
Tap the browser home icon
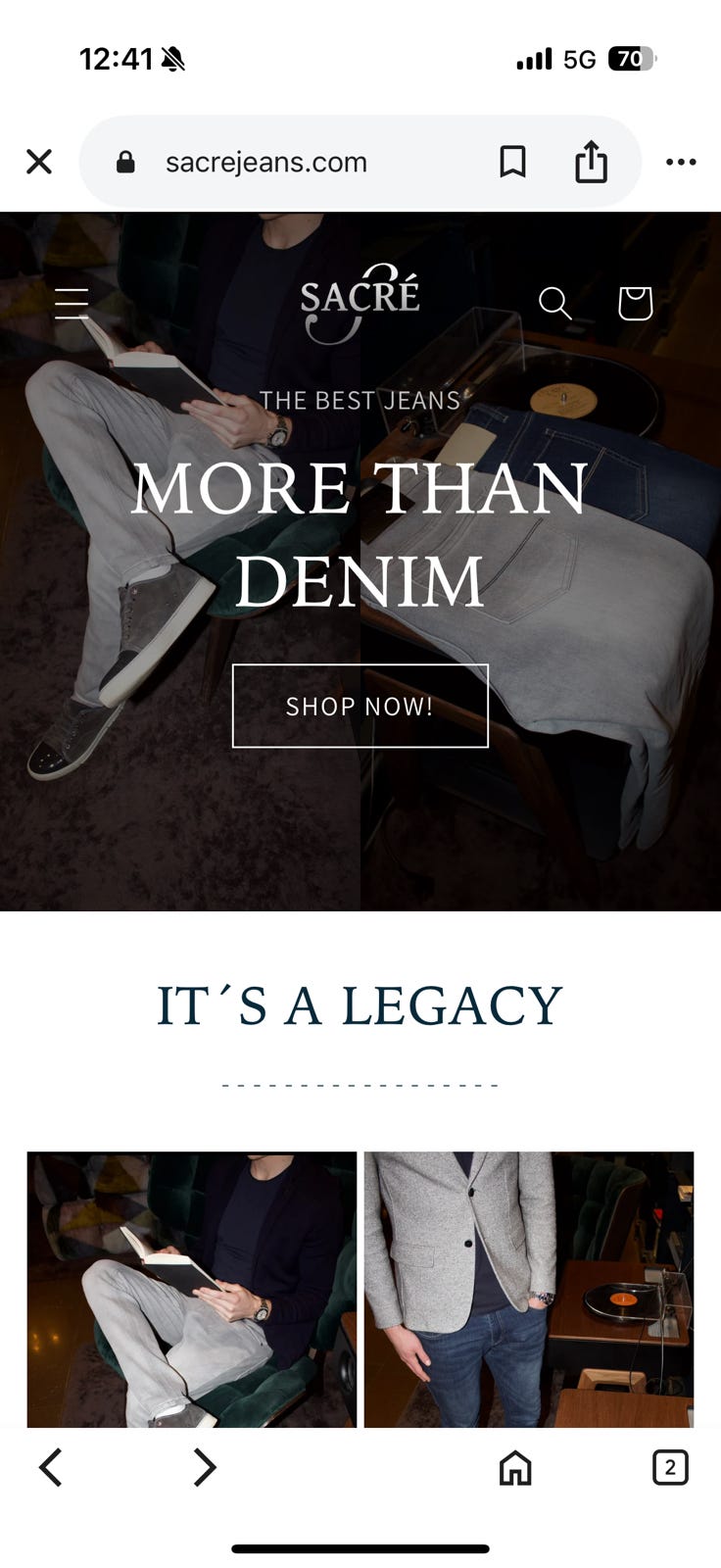(515, 1467)
